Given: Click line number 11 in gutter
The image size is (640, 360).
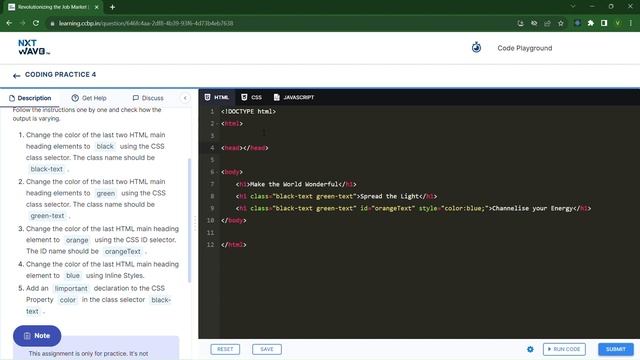Looking at the screenshot, I should [x=211, y=233].
